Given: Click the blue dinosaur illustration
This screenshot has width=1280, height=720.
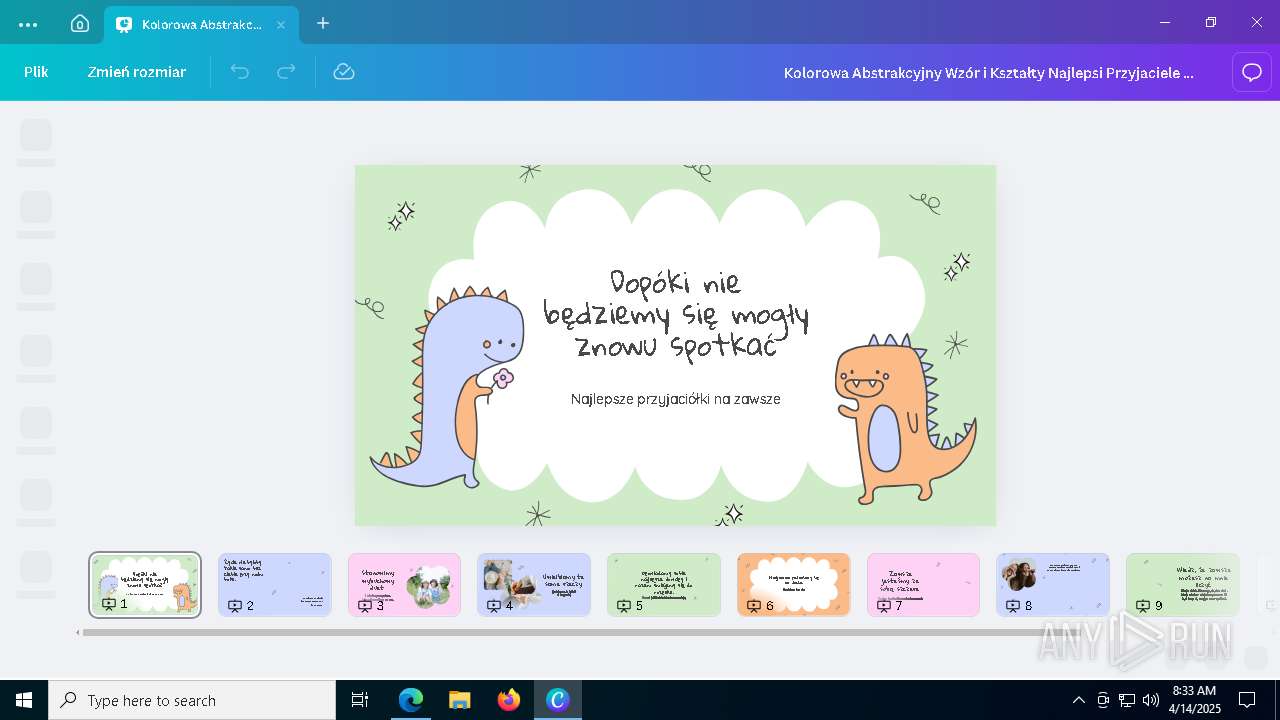Looking at the screenshot, I should pyautogui.click(x=448, y=387).
